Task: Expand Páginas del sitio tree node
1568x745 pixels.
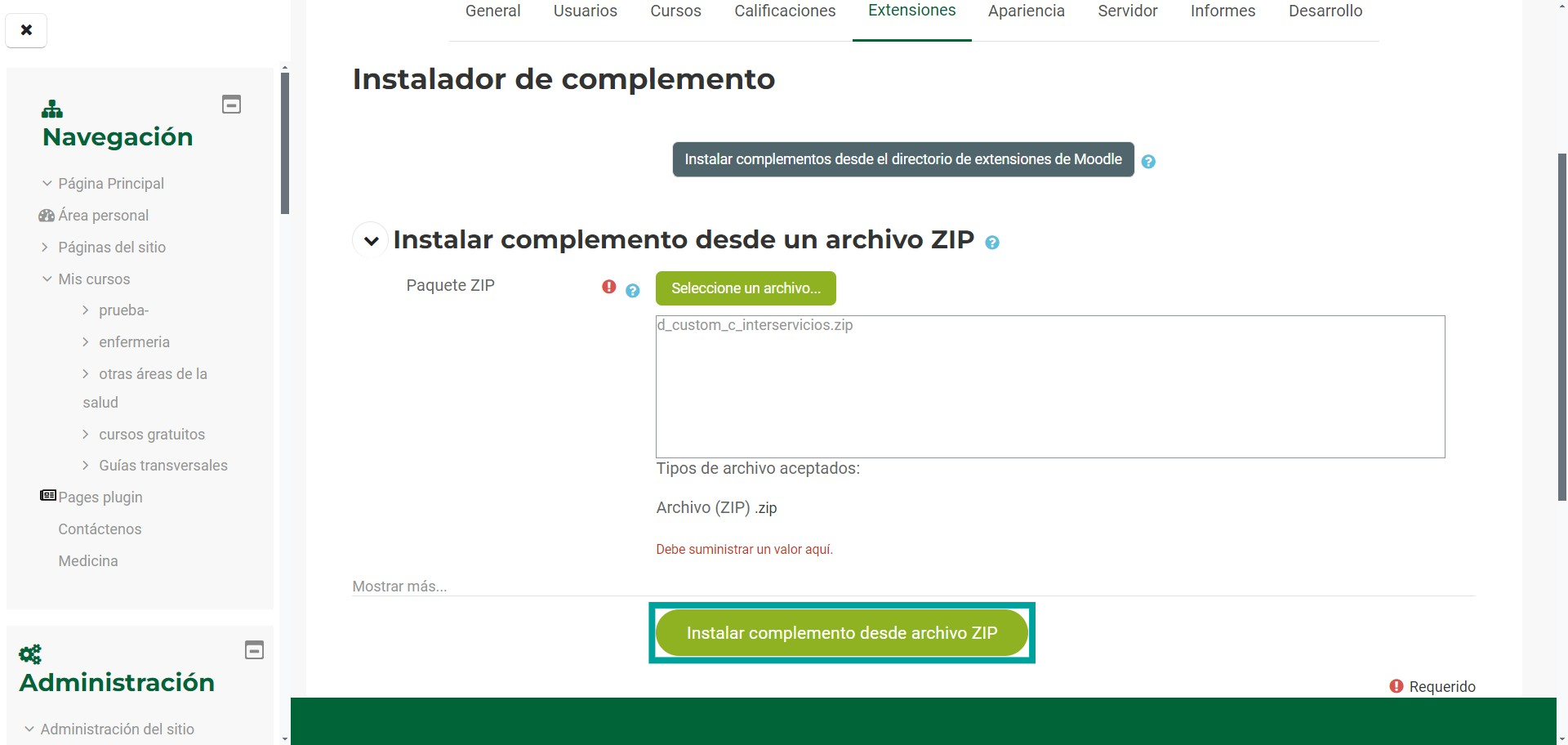Action: [45, 247]
